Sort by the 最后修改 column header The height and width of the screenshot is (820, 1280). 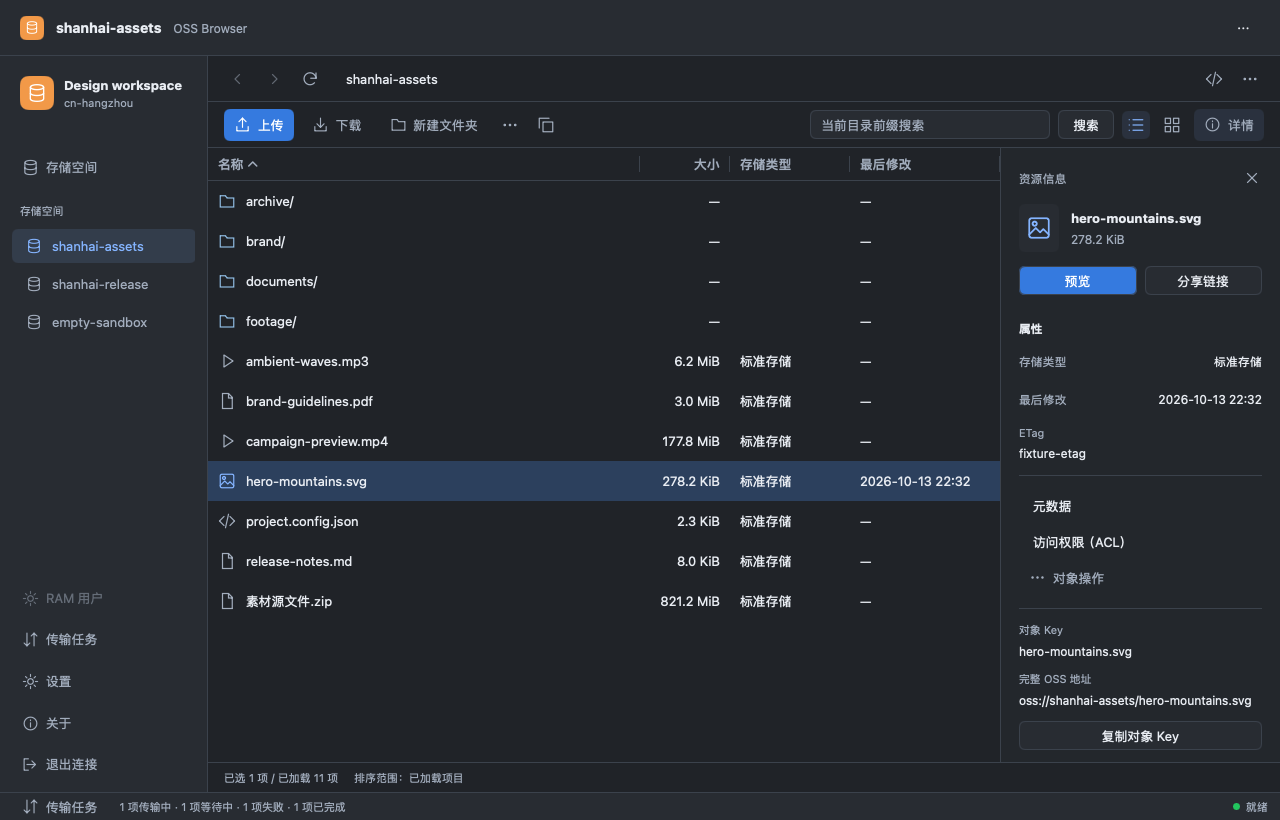(x=886, y=164)
